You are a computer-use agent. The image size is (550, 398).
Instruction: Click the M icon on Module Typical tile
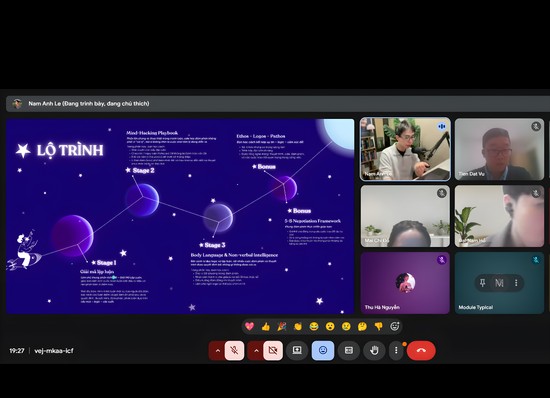coord(499,283)
